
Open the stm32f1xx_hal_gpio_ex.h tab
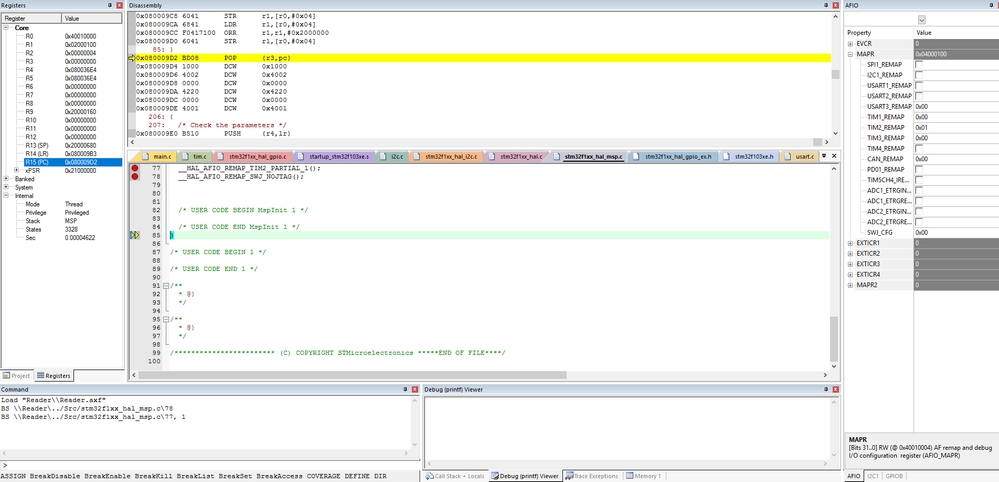(x=673, y=156)
